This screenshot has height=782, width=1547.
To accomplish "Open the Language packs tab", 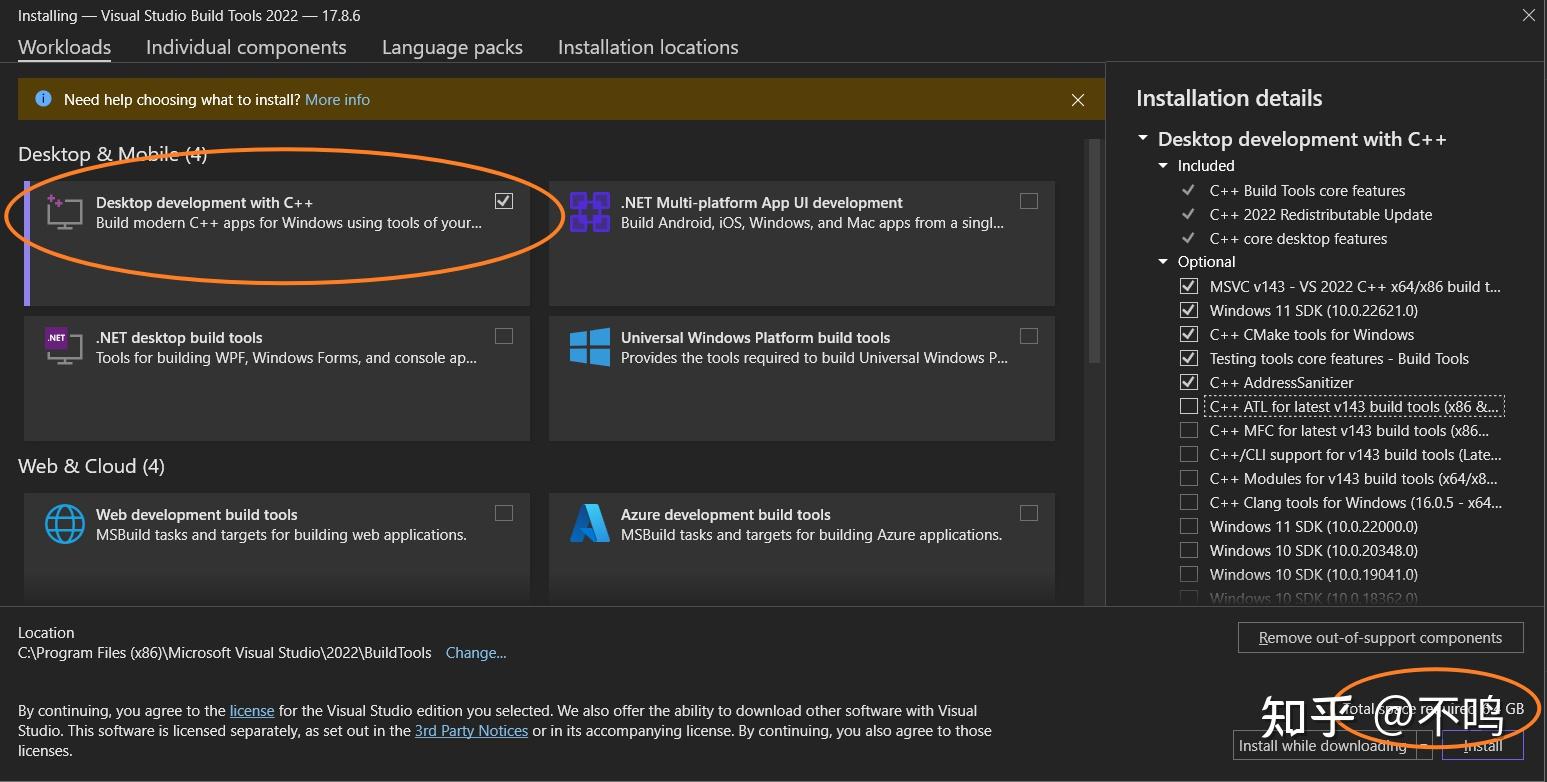I will coord(452,47).
